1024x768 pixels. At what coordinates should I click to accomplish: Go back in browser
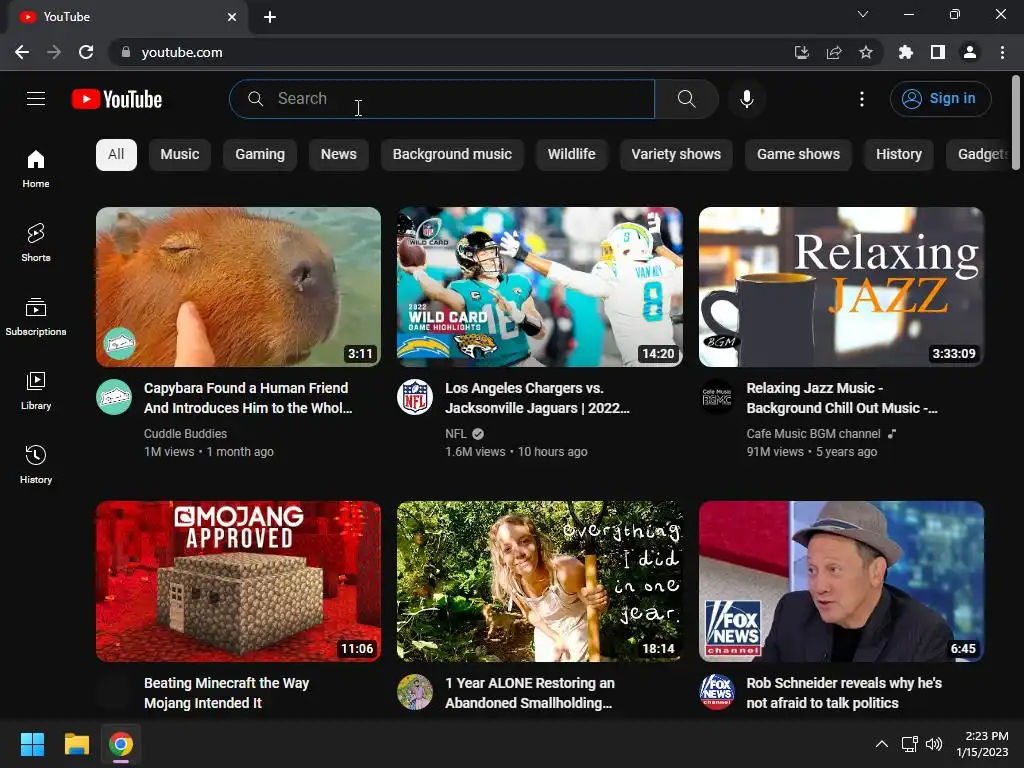coord(22,52)
